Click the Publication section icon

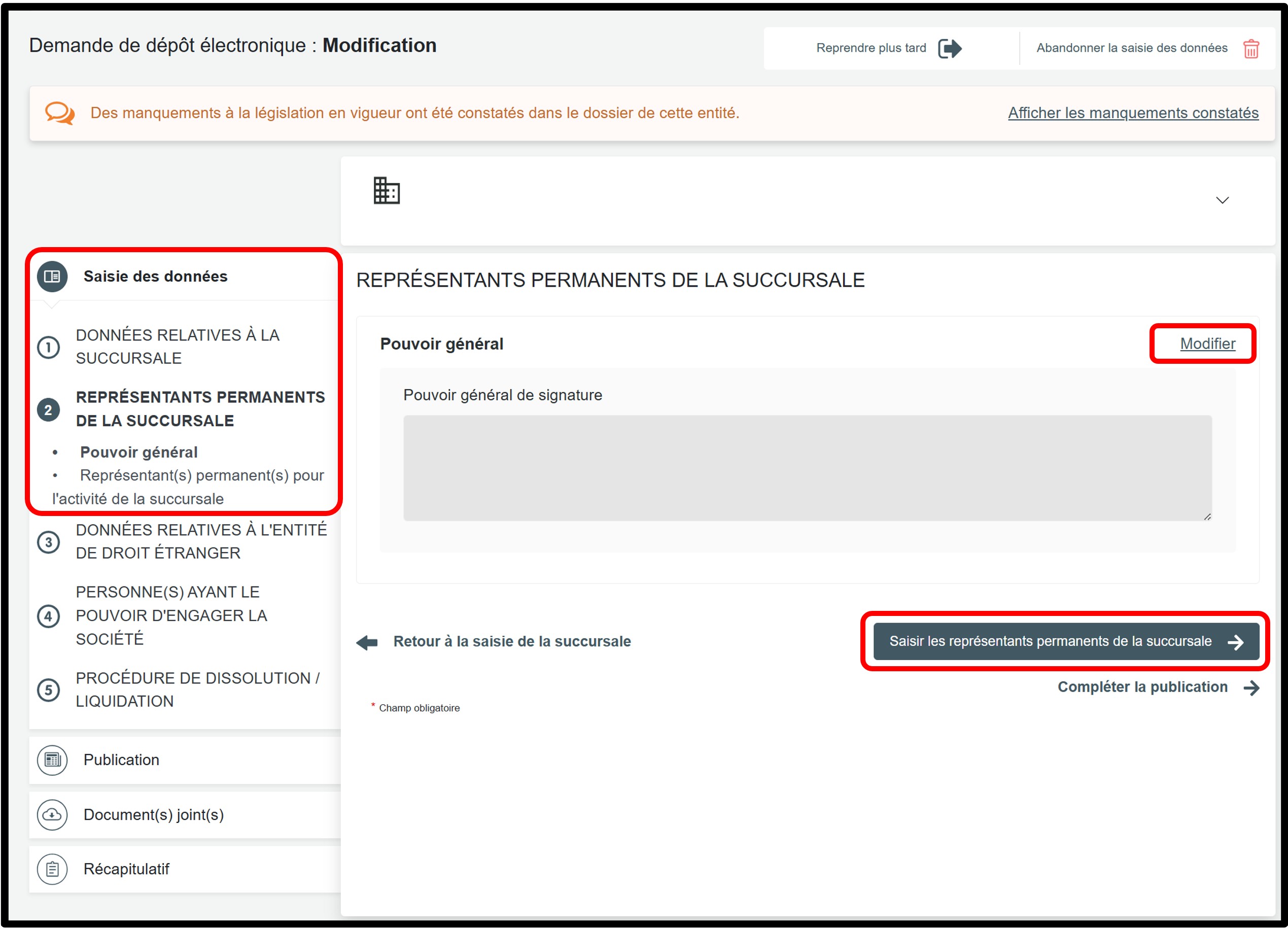52,760
